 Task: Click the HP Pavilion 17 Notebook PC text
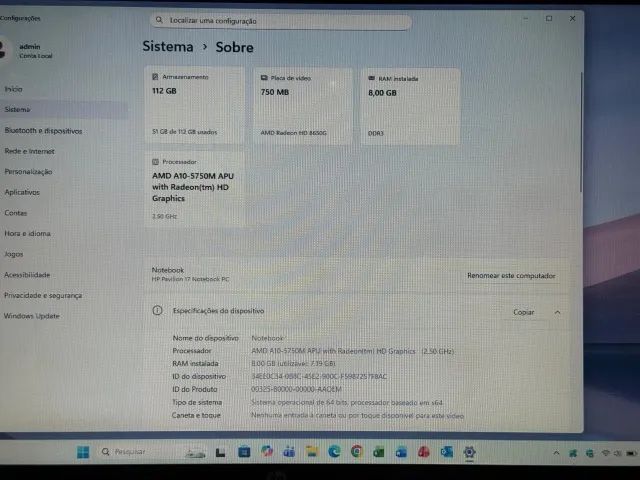[x=190, y=279]
